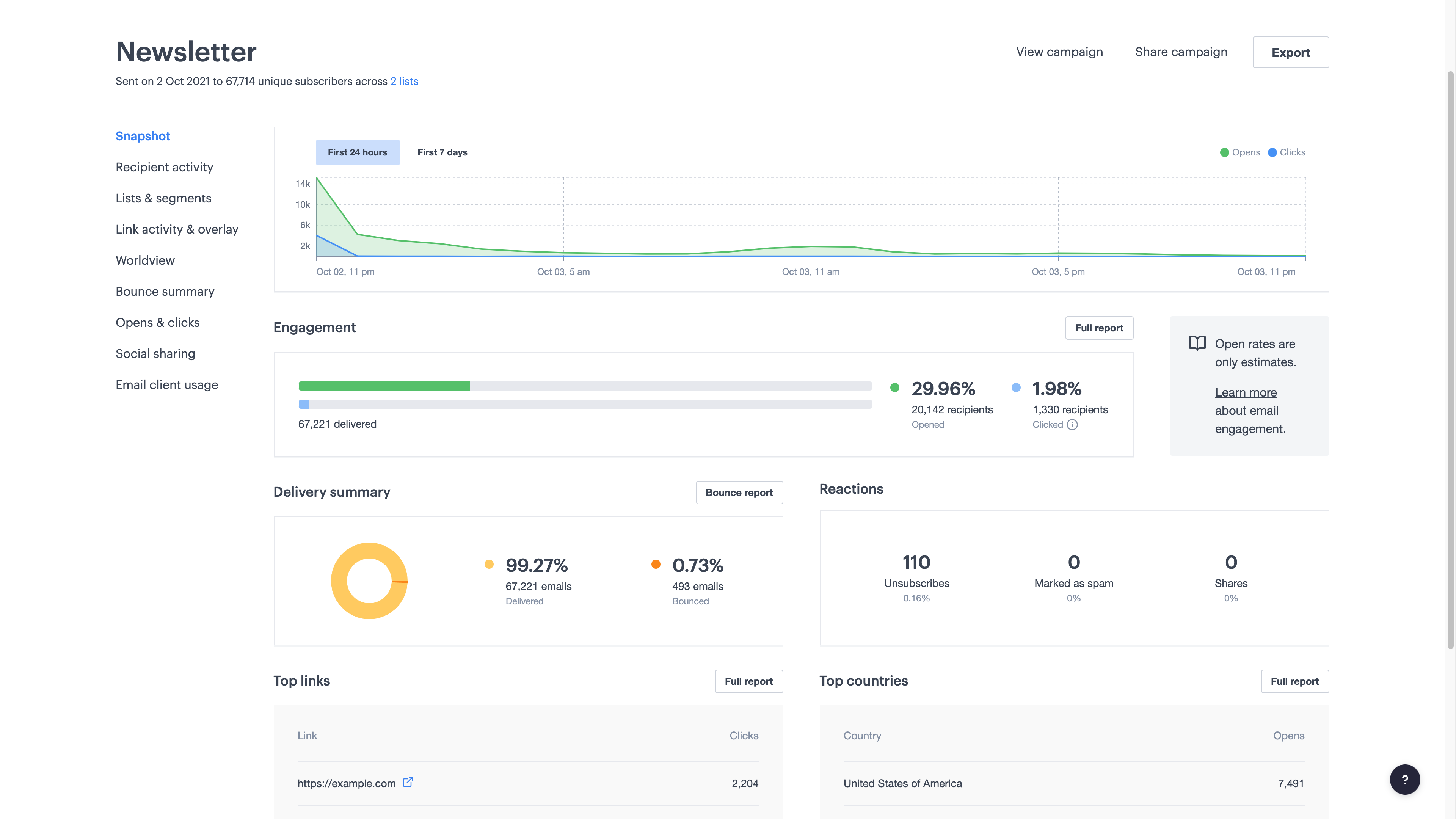The width and height of the screenshot is (1456, 819).
Task: Open the external link icon beside https://example.com
Action: (408, 782)
